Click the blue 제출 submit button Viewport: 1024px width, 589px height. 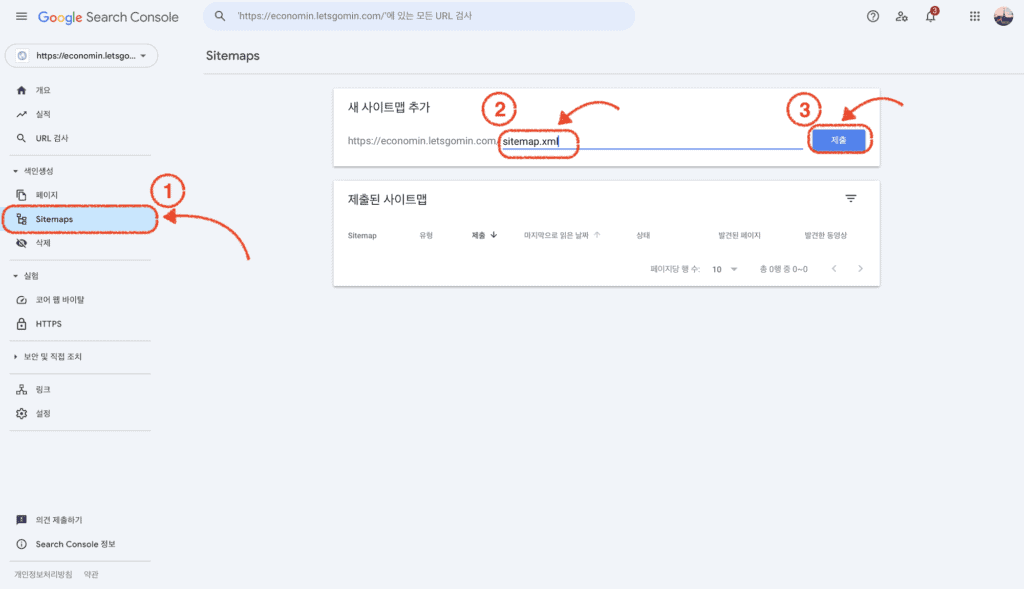point(839,140)
